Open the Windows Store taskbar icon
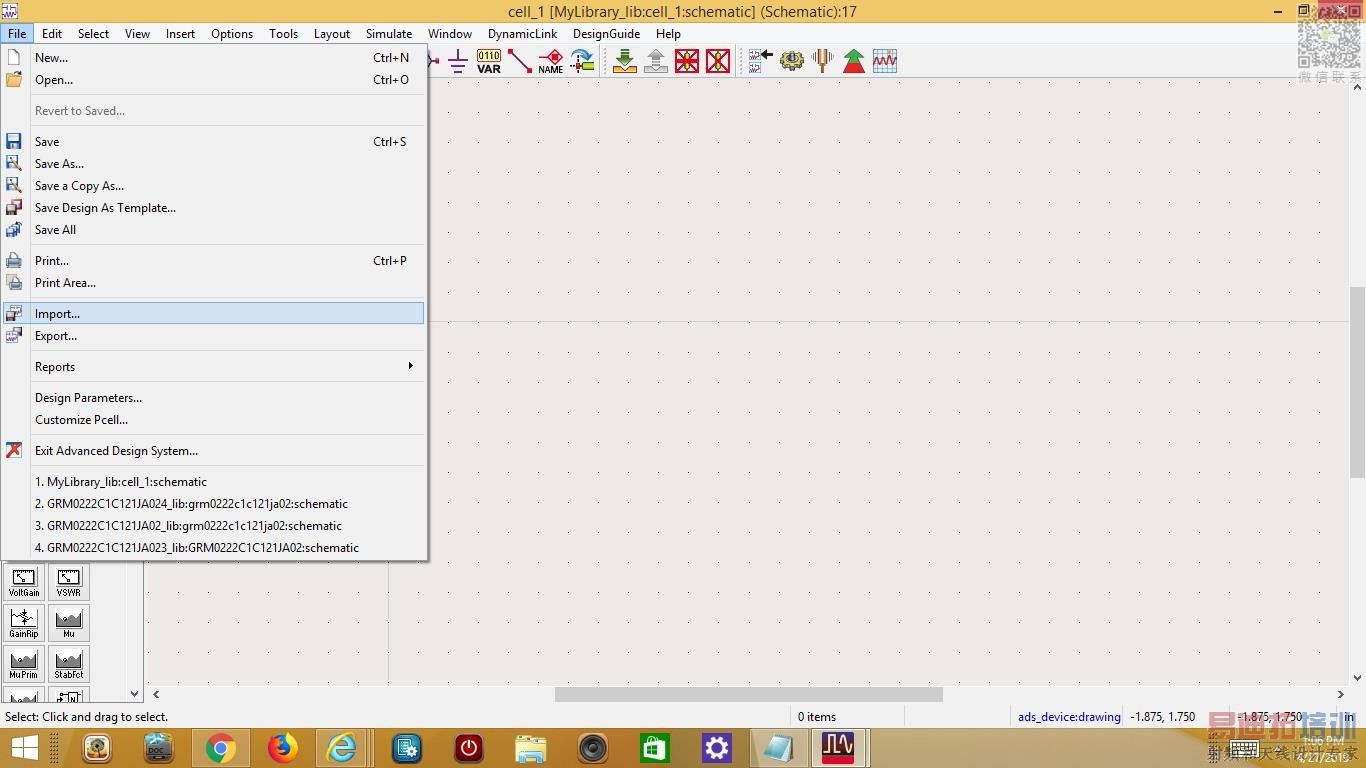This screenshot has height=768, width=1366. (x=655, y=748)
